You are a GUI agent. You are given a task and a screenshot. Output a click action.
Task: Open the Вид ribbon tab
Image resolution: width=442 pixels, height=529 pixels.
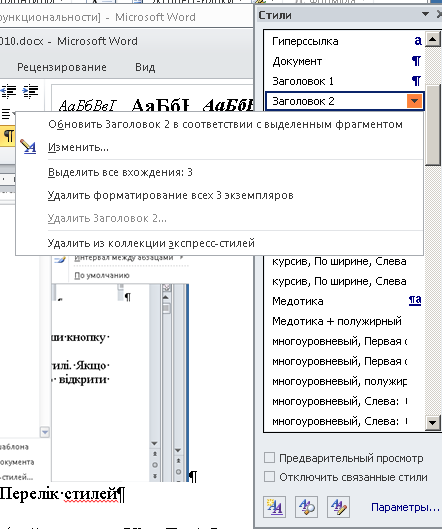pos(145,67)
